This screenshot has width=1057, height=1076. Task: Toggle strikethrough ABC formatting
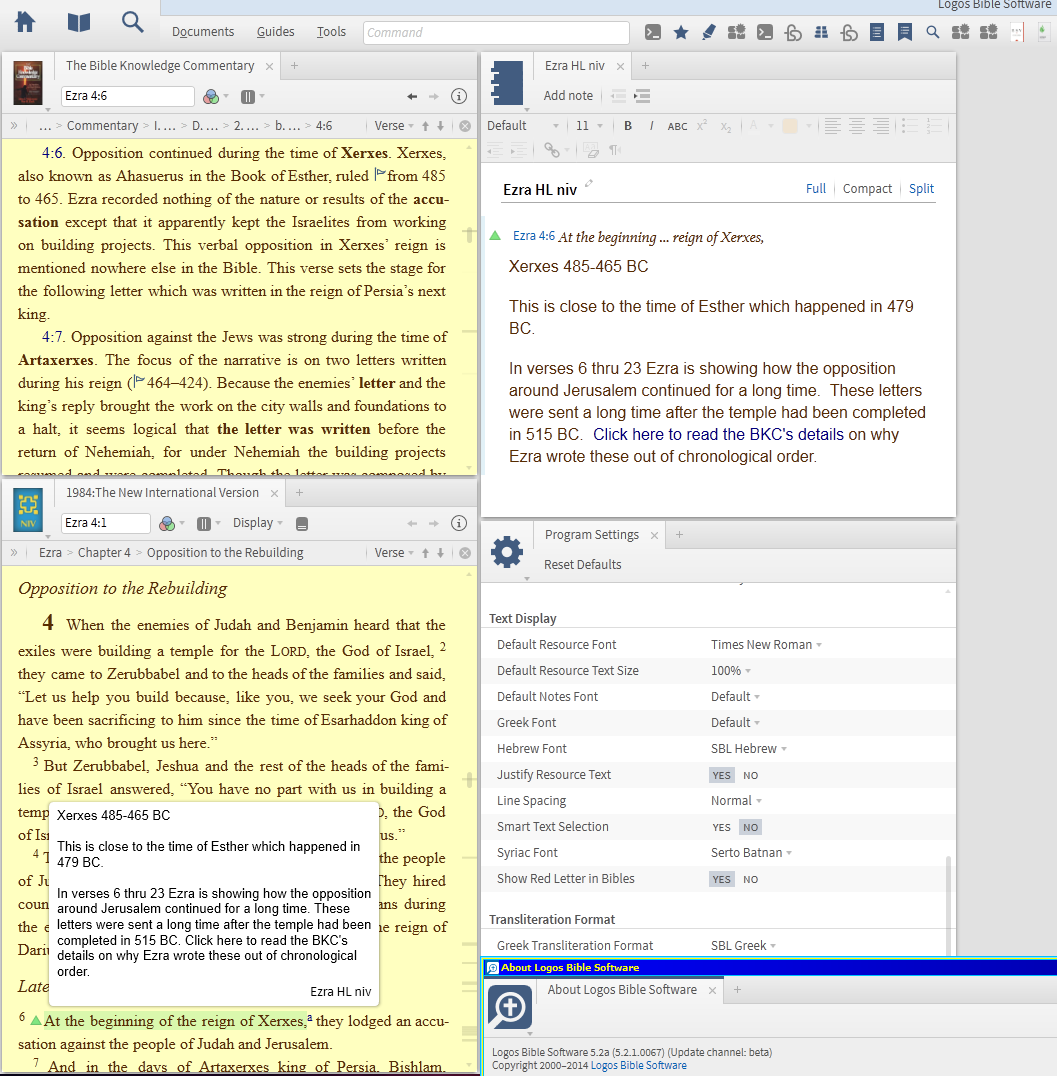[x=677, y=126]
